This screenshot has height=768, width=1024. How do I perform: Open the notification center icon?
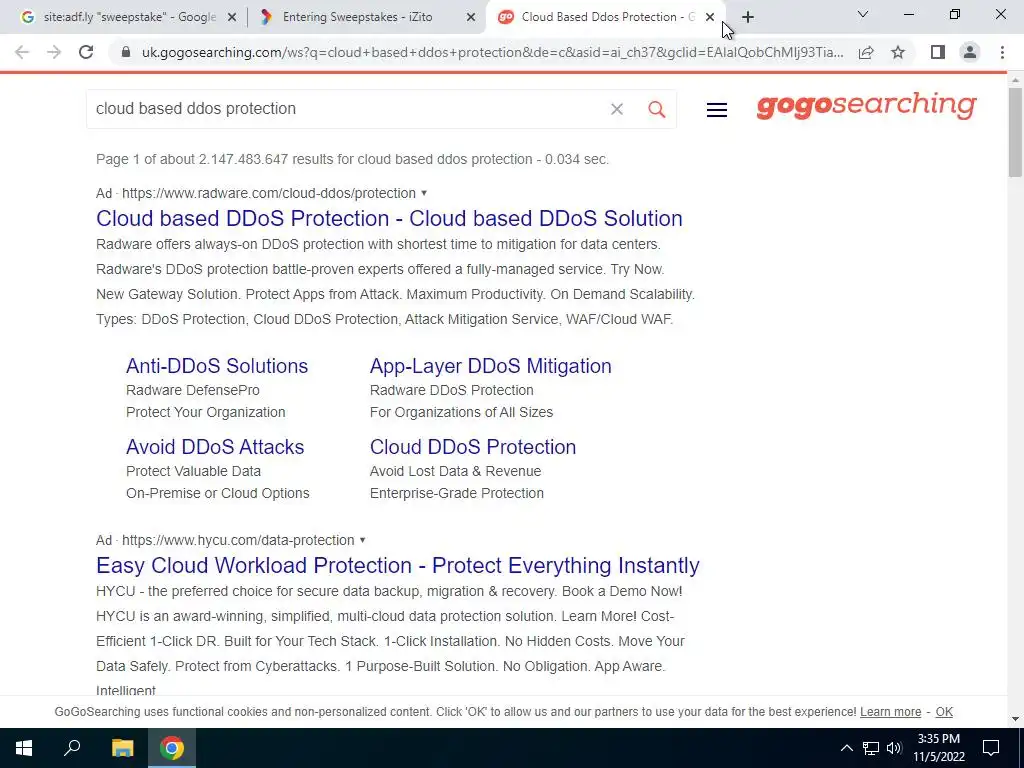pyautogui.click(x=991, y=748)
